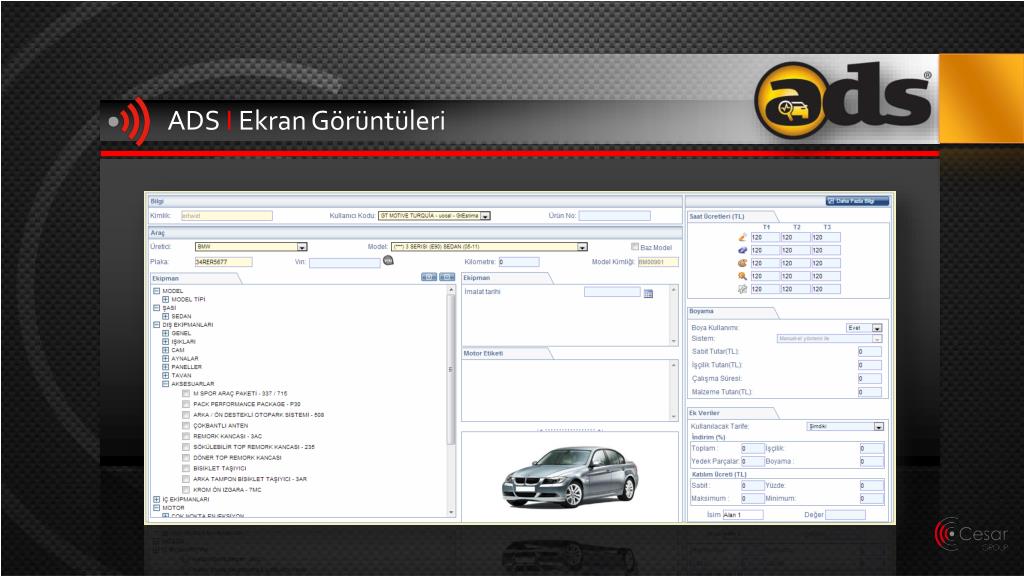Viewport: 1024px width, 576px height.
Task: Click the Vin input field
Action: (x=345, y=263)
